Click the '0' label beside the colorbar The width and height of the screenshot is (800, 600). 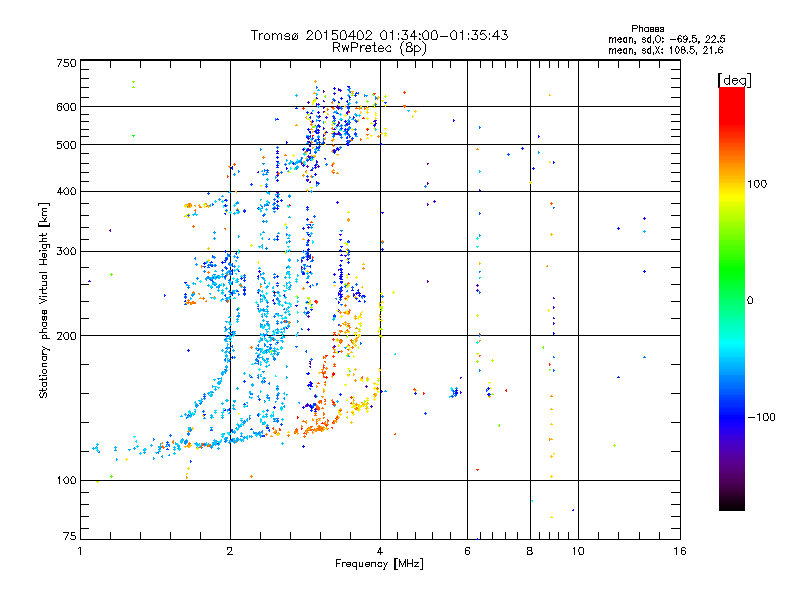750,301
